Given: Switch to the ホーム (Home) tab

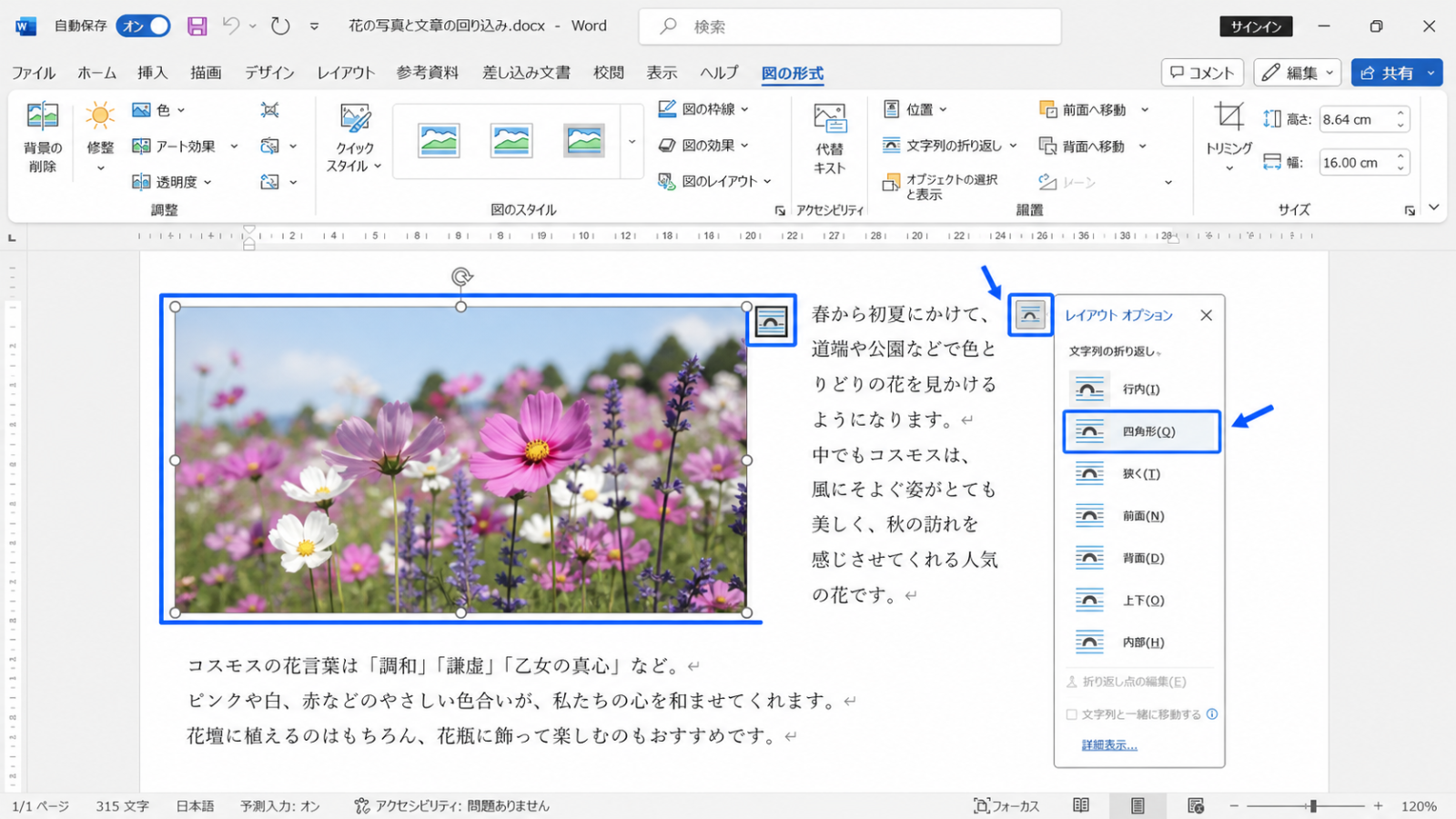Looking at the screenshot, I should 97,73.
